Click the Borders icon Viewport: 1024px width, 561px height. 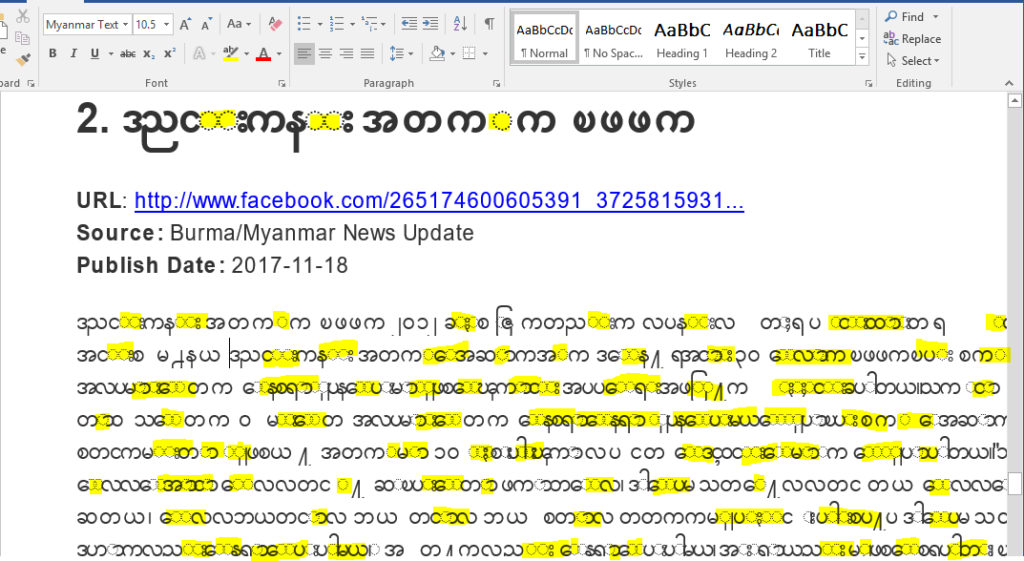pyautogui.click(x=469, y=54)
